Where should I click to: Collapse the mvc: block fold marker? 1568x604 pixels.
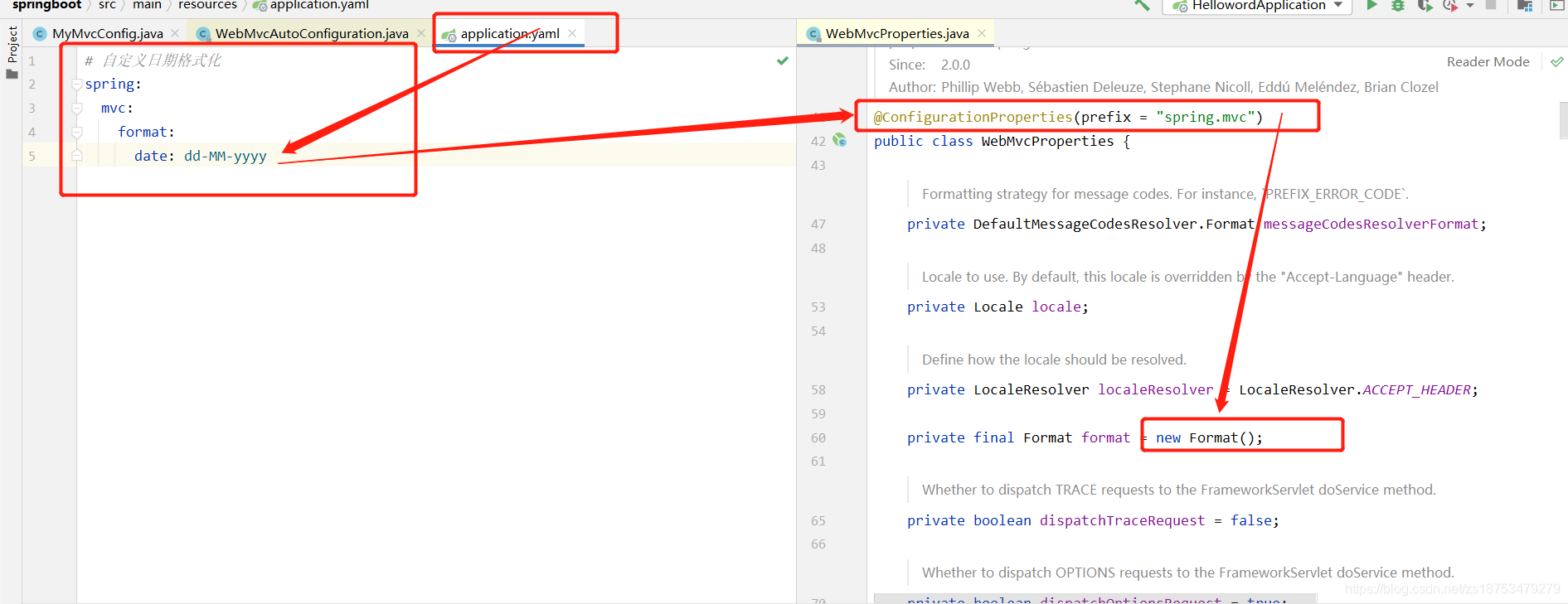click(77, 109)
